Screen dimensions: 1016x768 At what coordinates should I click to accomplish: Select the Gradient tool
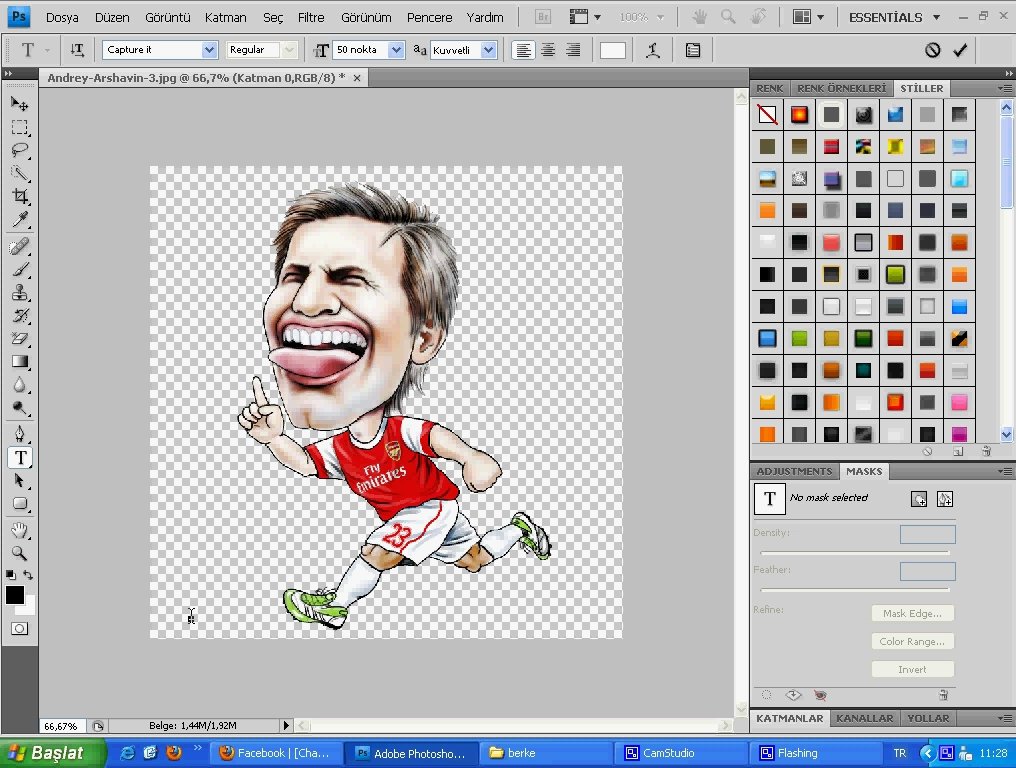[19, 362]
